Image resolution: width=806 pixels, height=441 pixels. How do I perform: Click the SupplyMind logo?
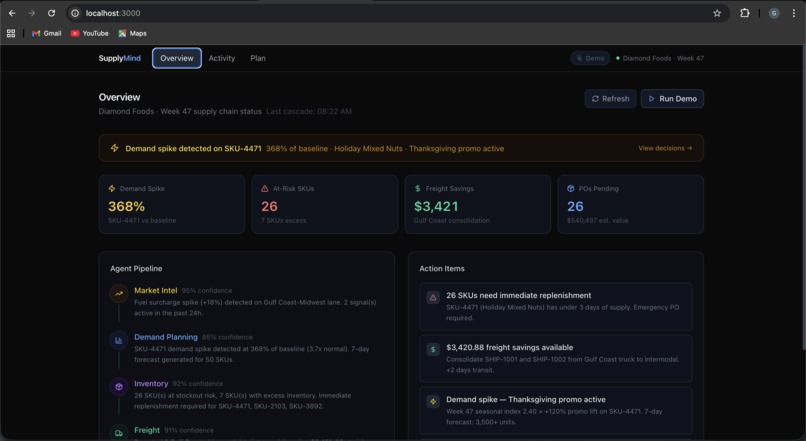pyautogui.click(x=120, y=58)
